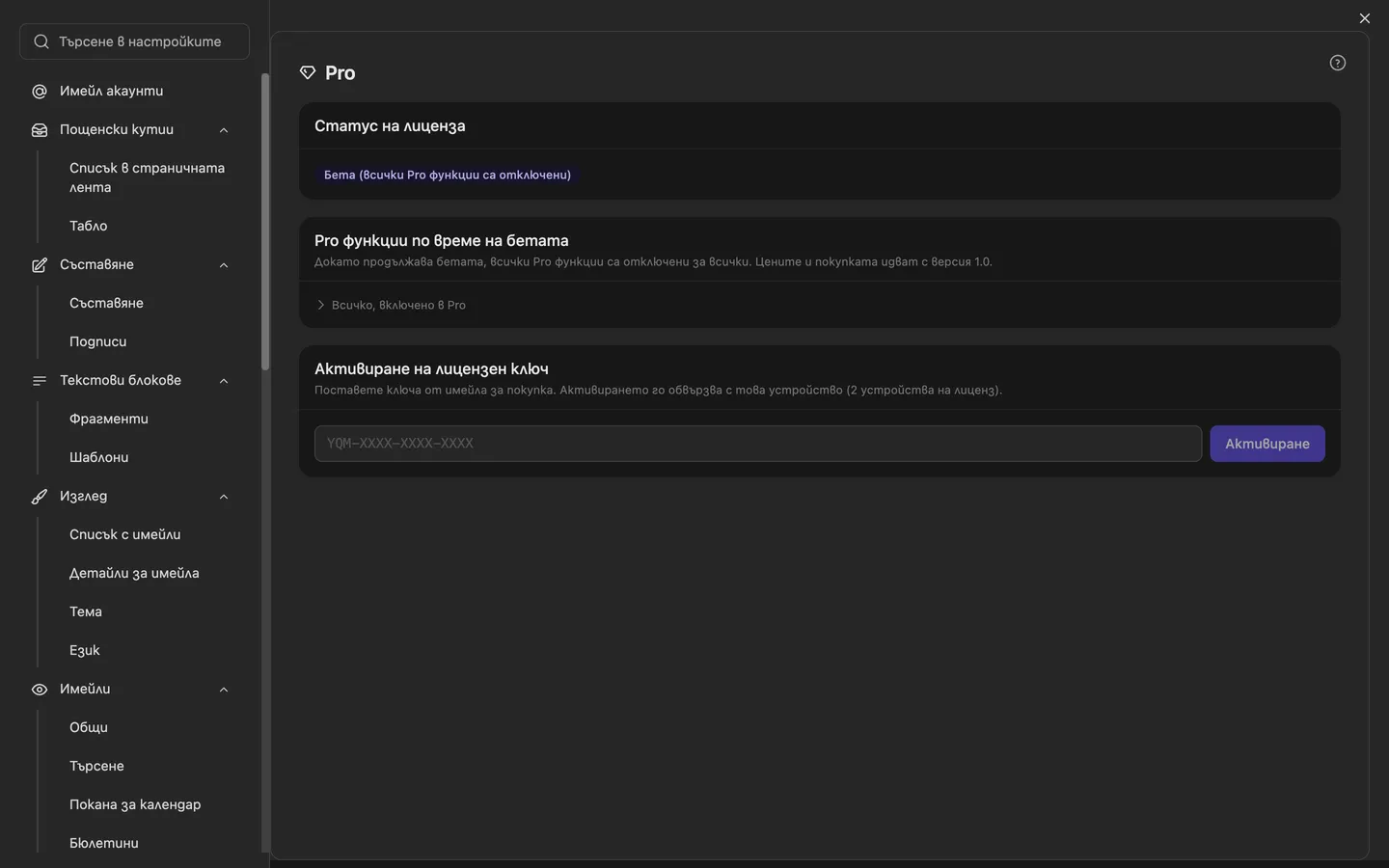Click the compose pencil icon beside Съставяне
Screen dimensions: 1389x868
click(x=40, y=265)
